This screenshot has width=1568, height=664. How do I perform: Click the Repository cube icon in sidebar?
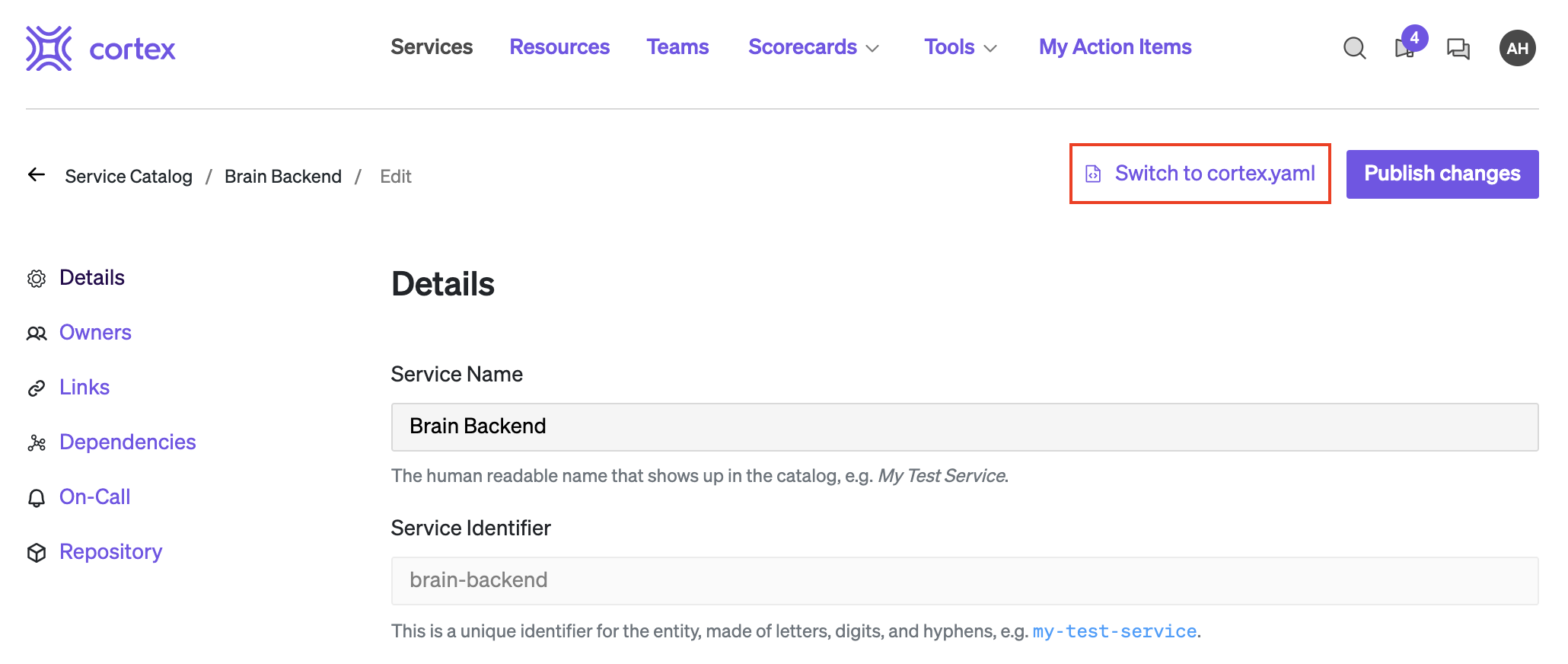click(x=37, y=553)
